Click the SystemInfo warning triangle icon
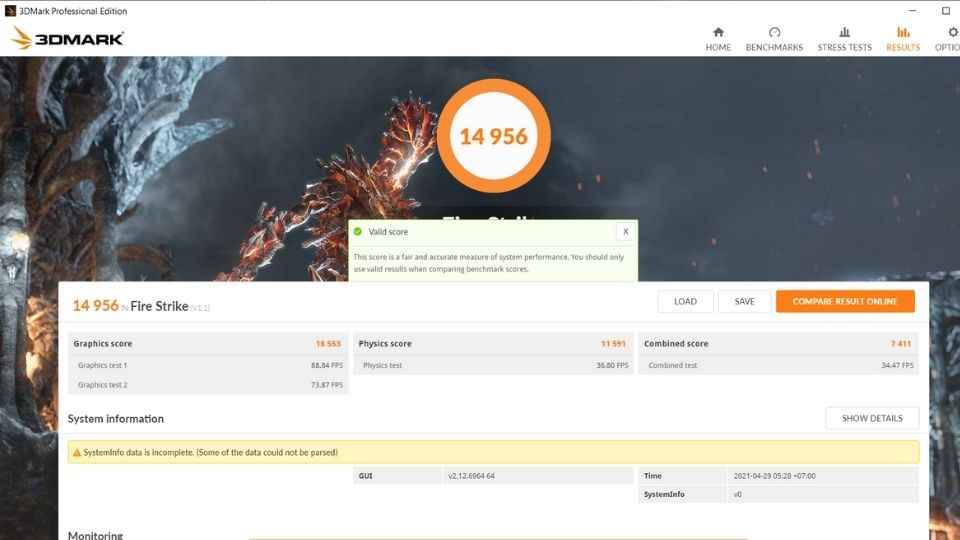This screenshot has height=540, width=960. click(77, 452)
